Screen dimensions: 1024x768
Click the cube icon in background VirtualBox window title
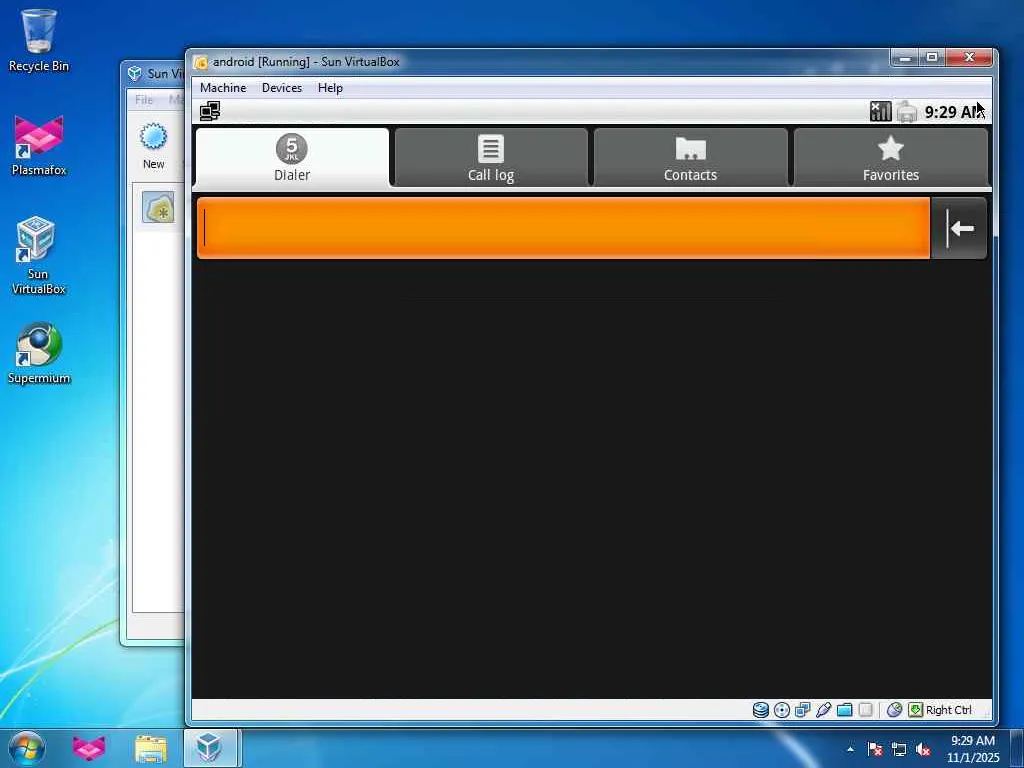tap(135, 74)
